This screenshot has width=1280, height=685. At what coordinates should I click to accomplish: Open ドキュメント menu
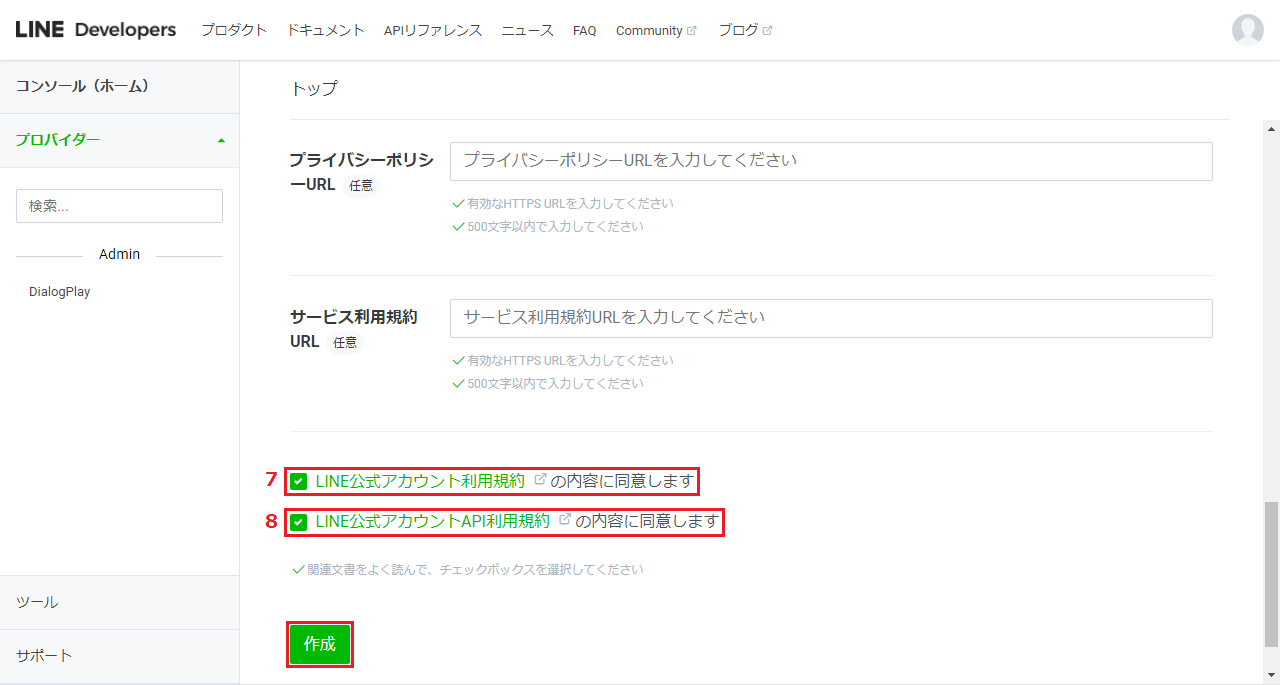(325, 30)
